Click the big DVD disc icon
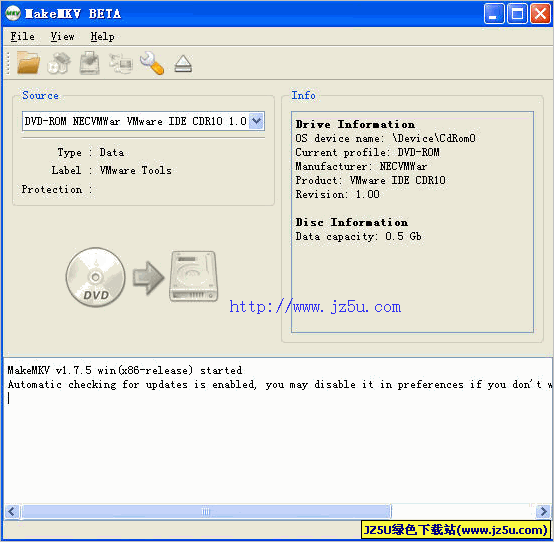The height and width of the screenshot is (542, 554). [x=95, y=277]
